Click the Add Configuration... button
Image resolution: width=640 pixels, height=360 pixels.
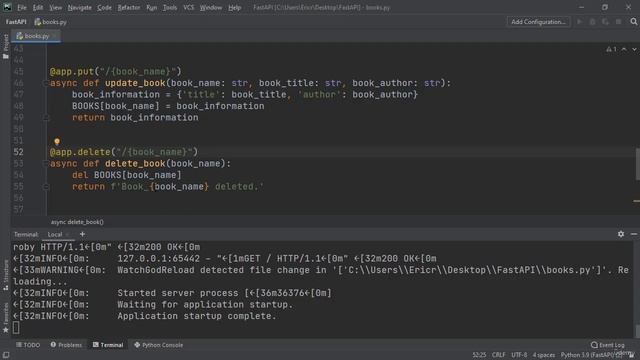point(538,22)
